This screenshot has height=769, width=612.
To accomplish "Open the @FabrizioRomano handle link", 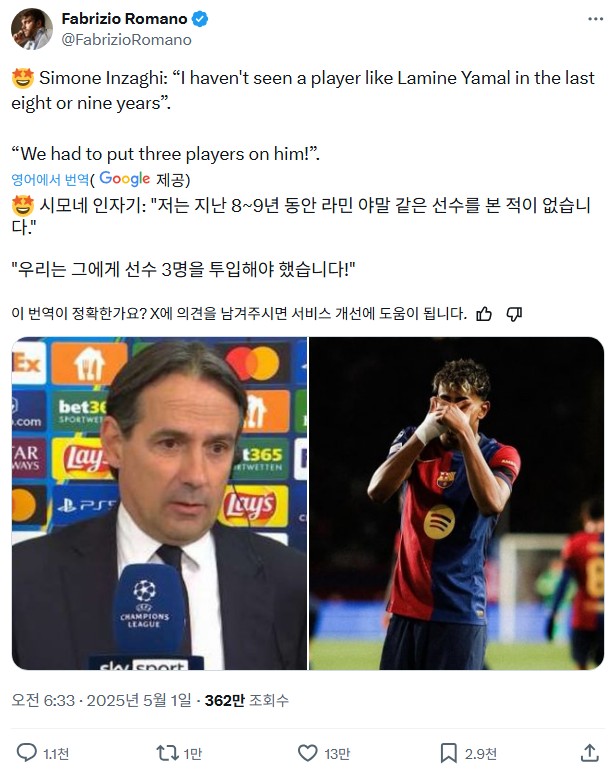I will click(126, 40).
